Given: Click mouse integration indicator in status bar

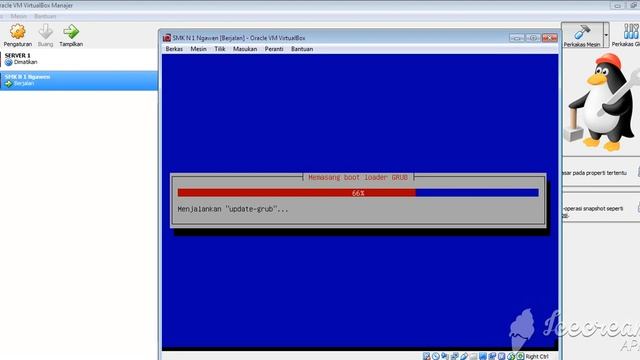Looking at the screenshot, I should pos(511,356).
